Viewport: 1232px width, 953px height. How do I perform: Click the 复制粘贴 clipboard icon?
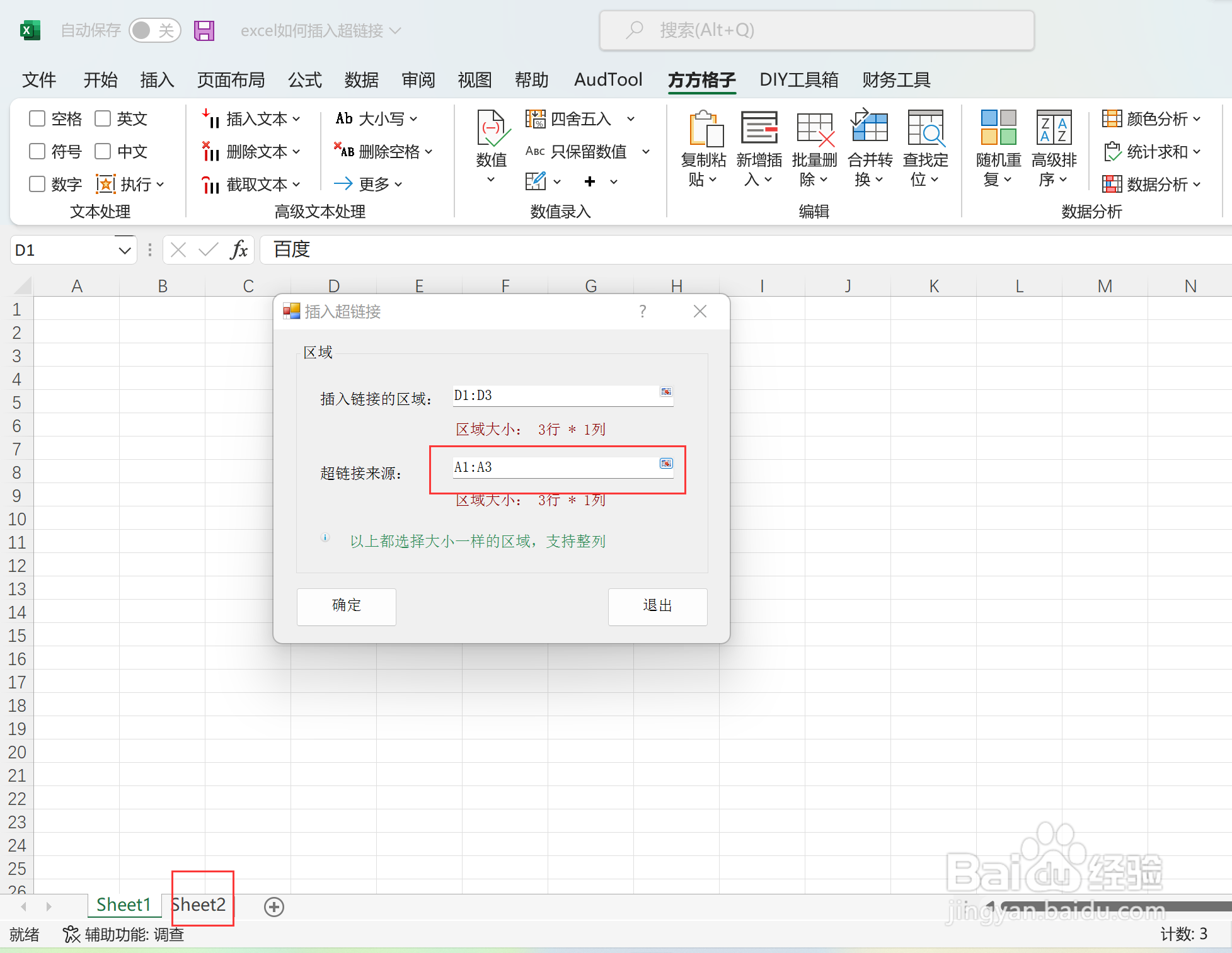click(705, 129)
